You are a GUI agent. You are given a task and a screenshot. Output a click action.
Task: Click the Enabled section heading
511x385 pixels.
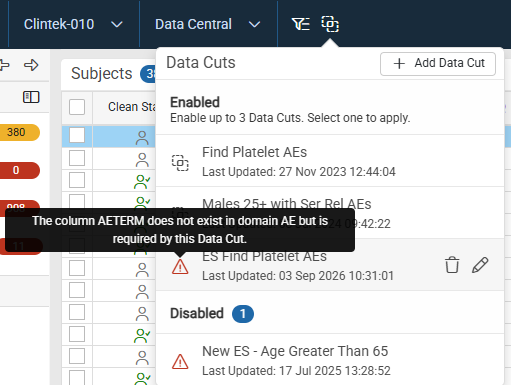(x=195, y=102)
